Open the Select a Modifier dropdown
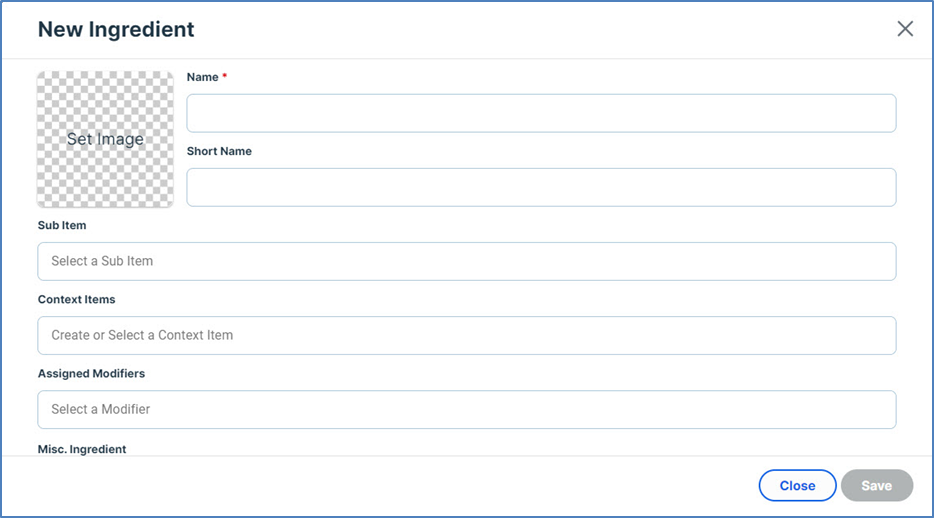The image size is (934, 518). click(x=467, y=409)
